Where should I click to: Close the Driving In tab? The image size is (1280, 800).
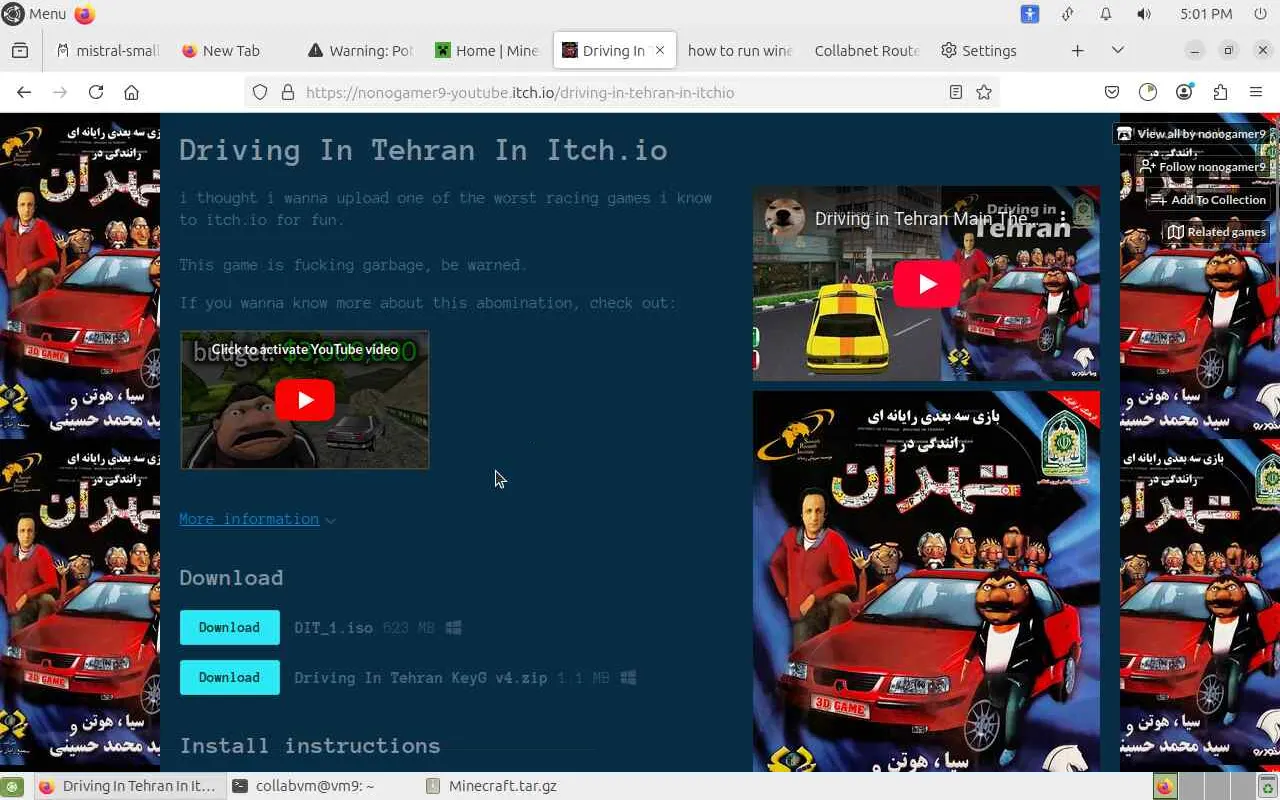(660, 51)
